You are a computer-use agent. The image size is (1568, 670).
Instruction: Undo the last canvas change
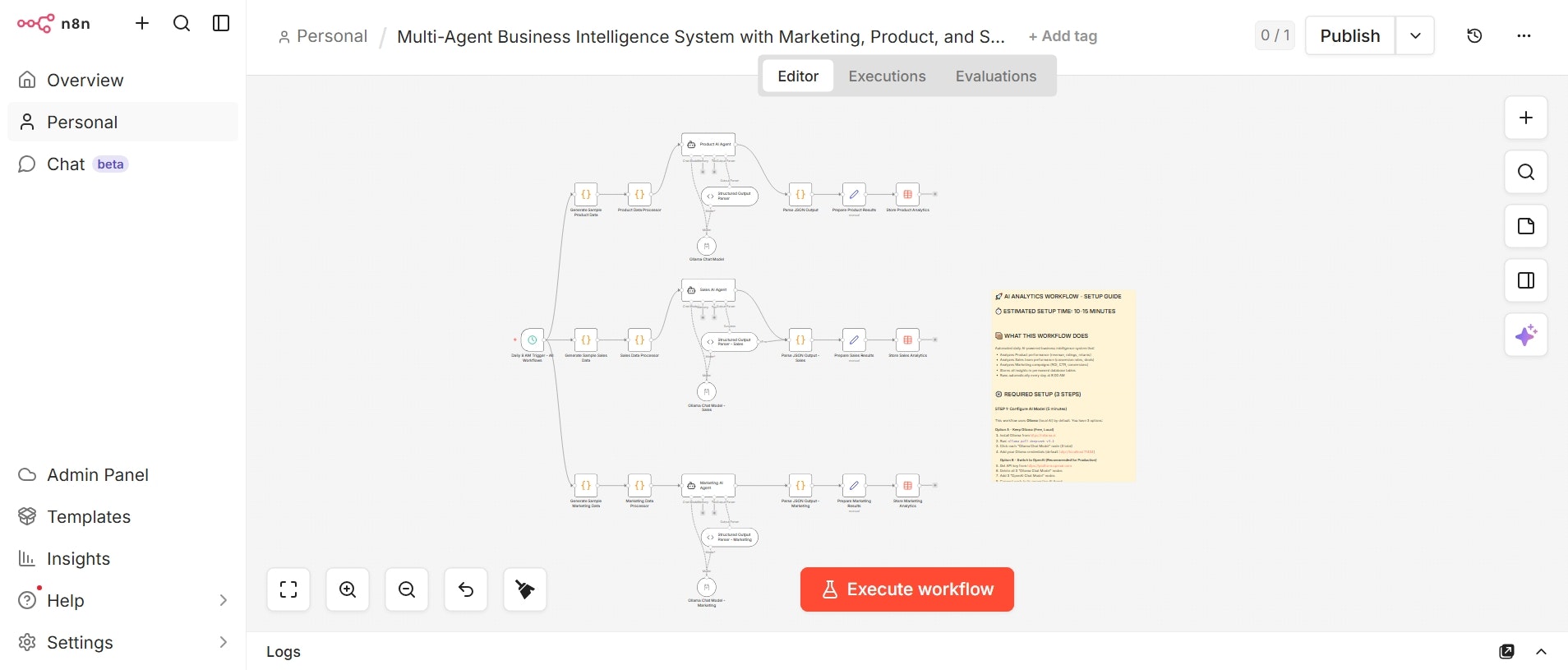(465, 589)
